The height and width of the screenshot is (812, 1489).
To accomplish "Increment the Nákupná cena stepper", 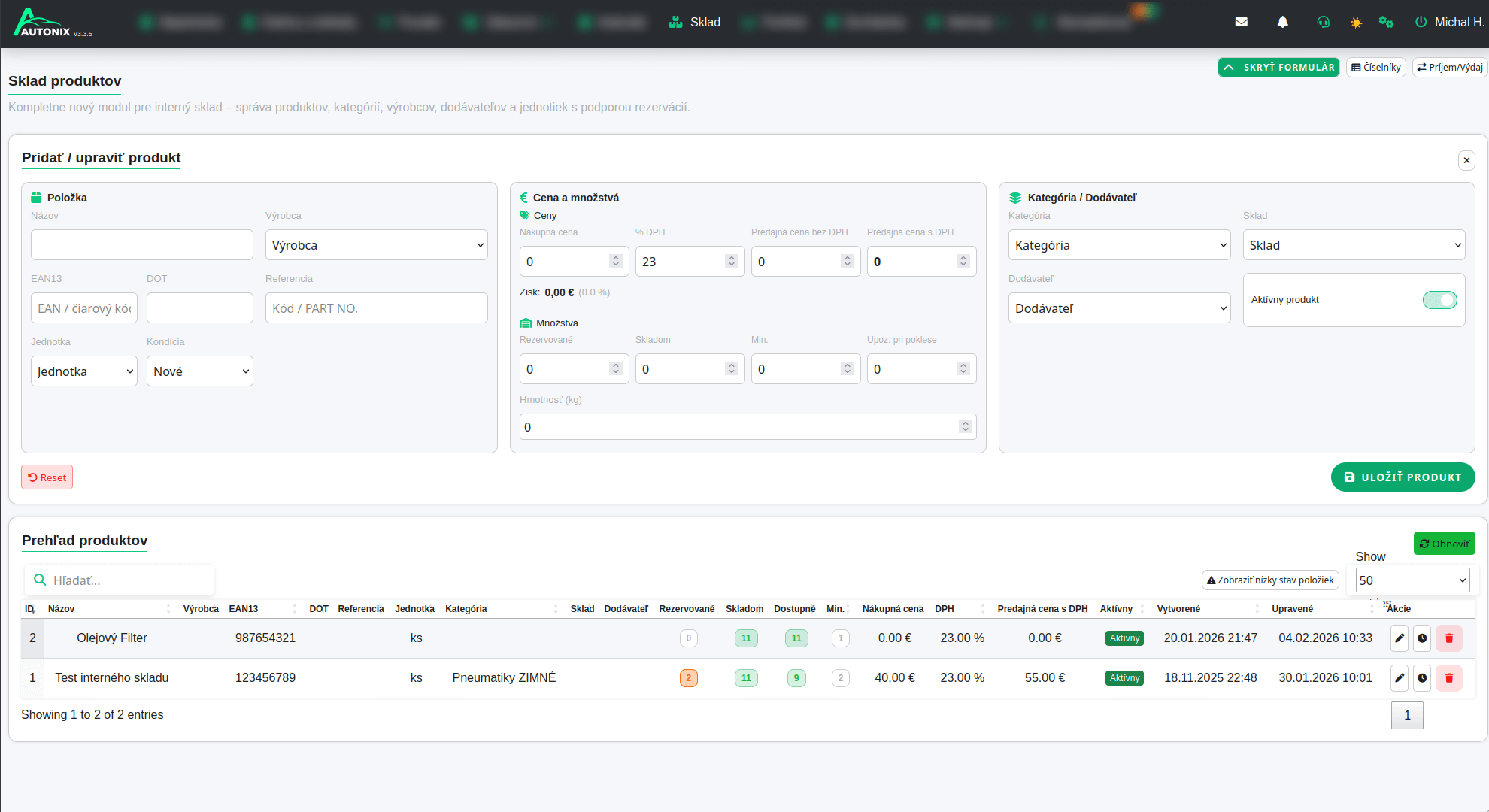I will (x=616, y=257).
